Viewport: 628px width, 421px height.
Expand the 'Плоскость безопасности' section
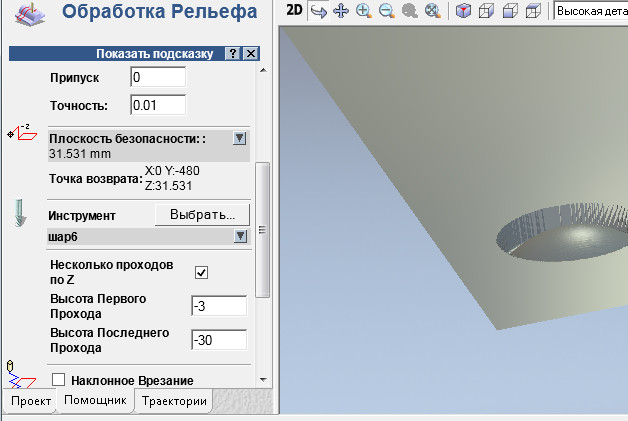coord(239,139)
